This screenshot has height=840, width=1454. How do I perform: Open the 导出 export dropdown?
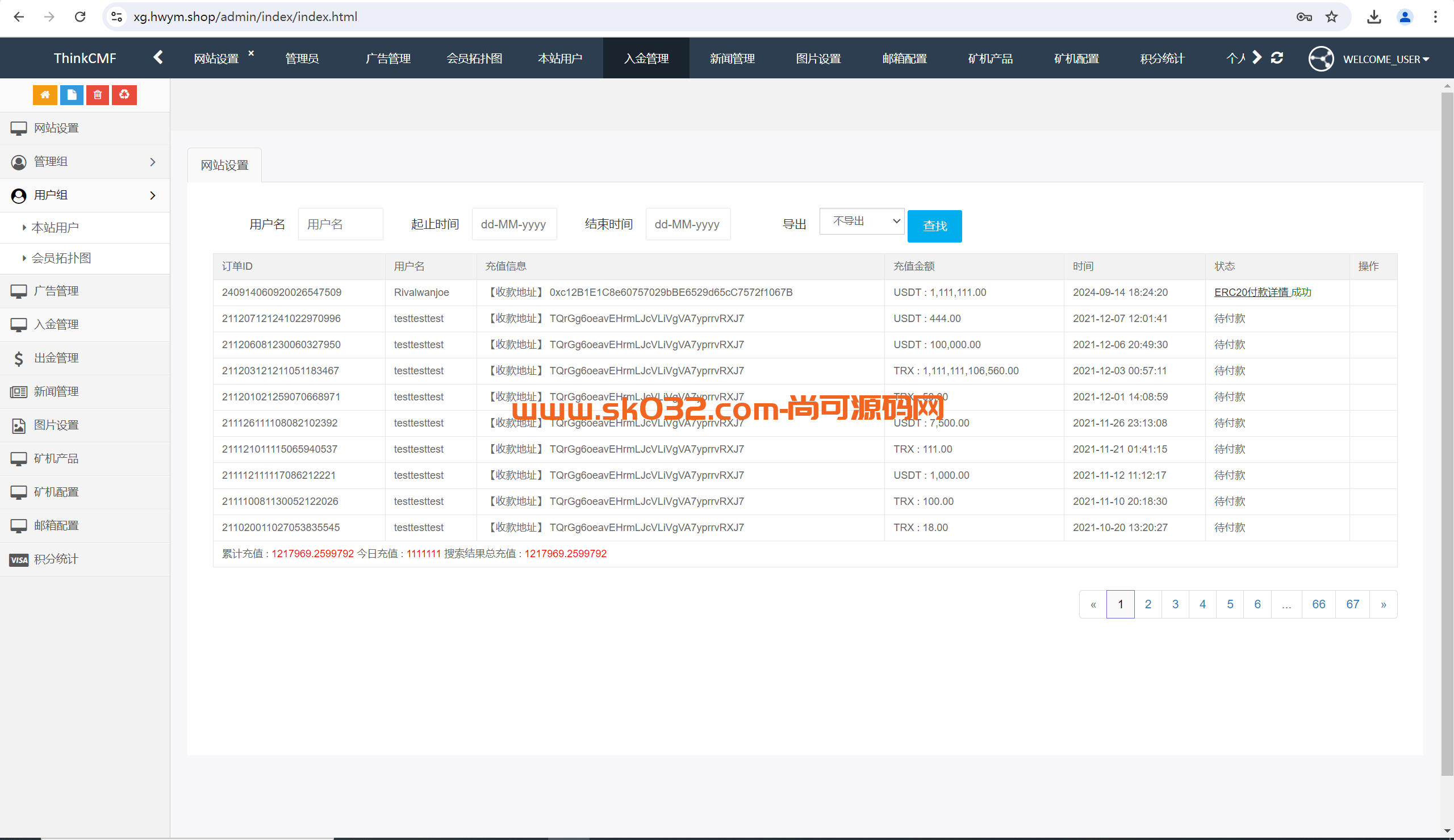862,221
